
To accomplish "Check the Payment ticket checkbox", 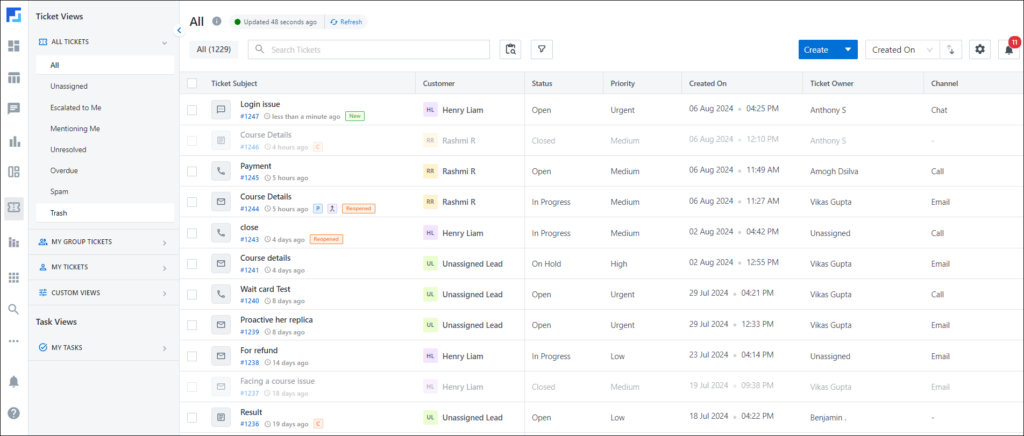I will [192, 172].
